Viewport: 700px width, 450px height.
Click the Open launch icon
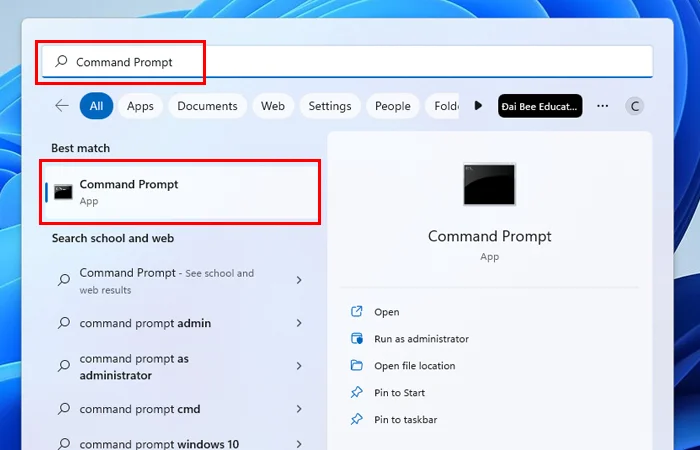[x=357, y=311]
